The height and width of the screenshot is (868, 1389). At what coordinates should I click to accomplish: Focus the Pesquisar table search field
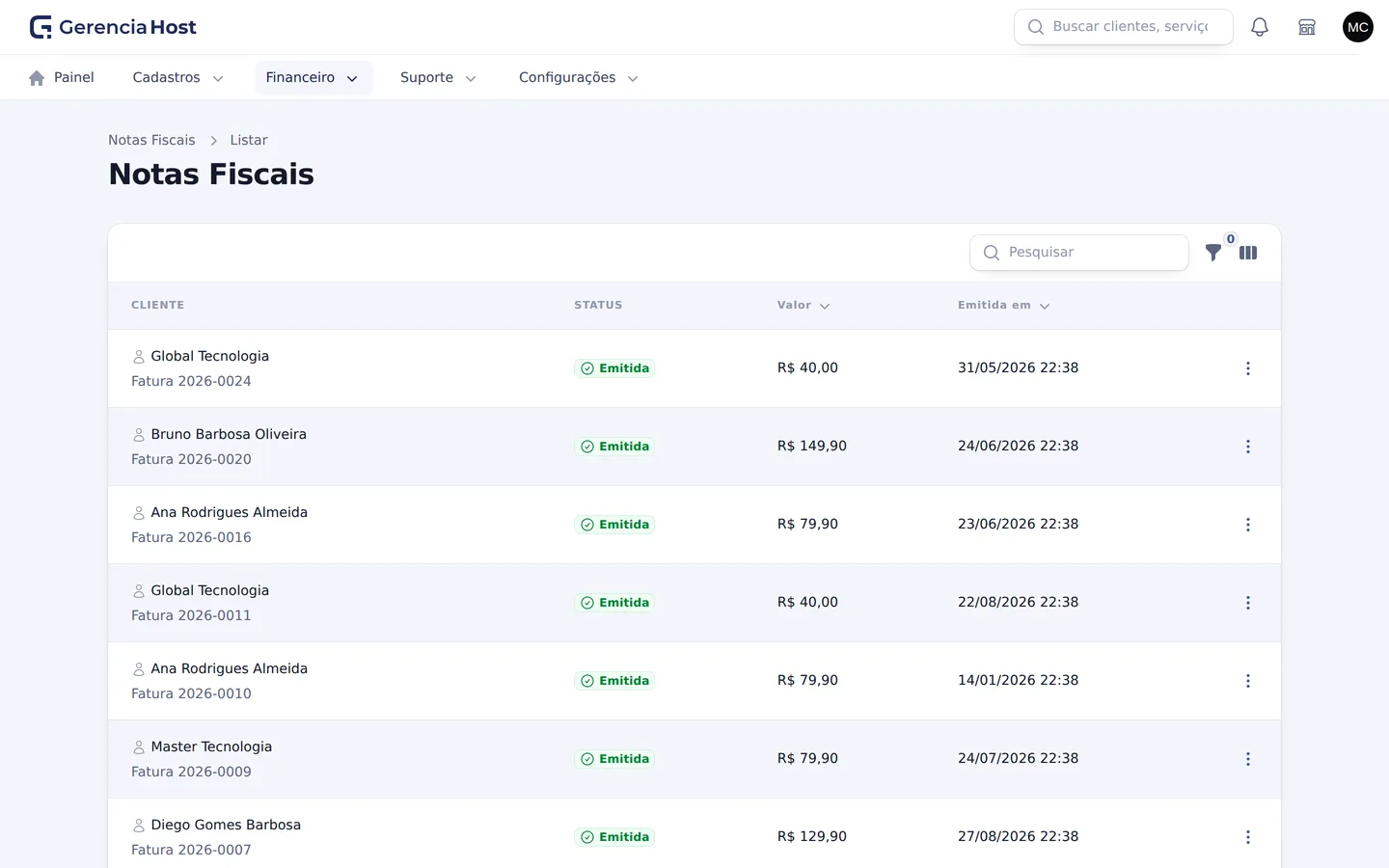click(x=1078, y=253)
